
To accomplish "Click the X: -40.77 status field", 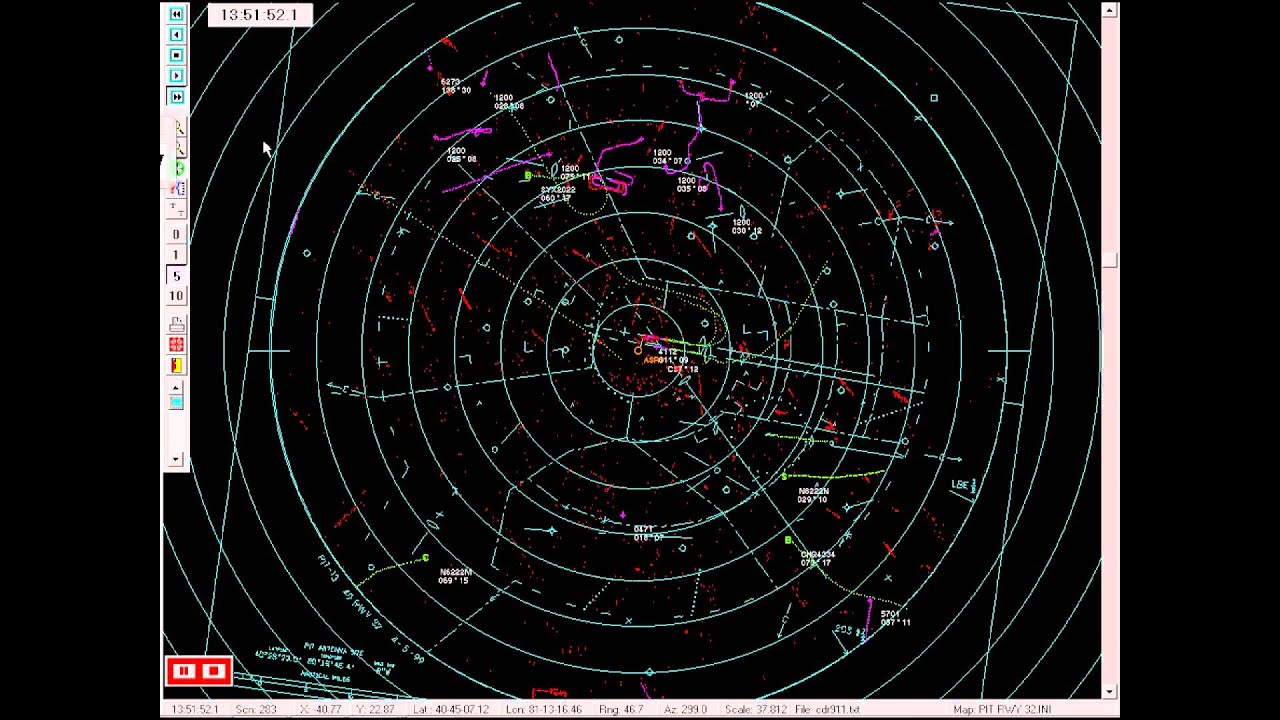I will 320,709.
